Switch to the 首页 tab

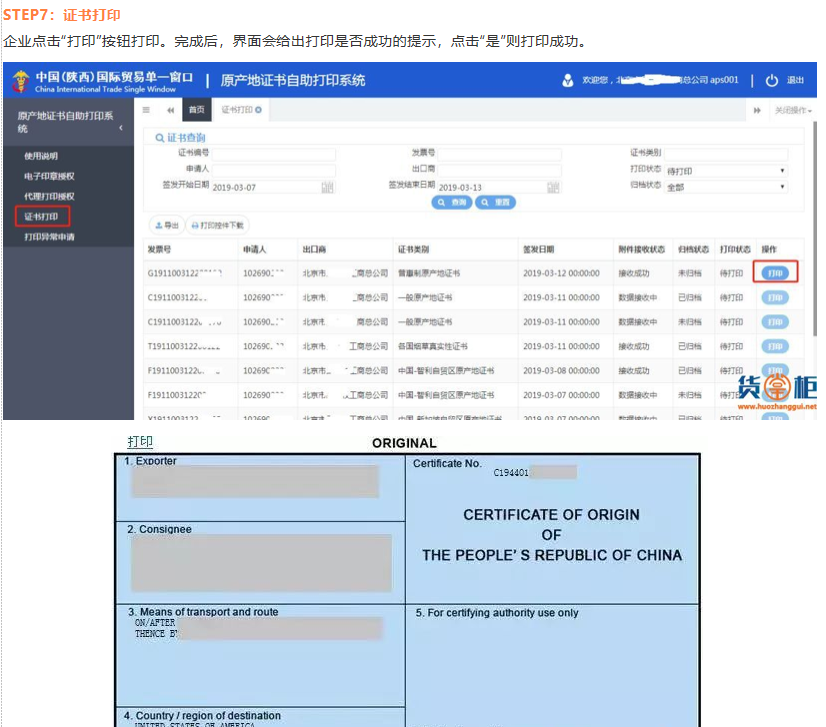(x=196, y=109)
